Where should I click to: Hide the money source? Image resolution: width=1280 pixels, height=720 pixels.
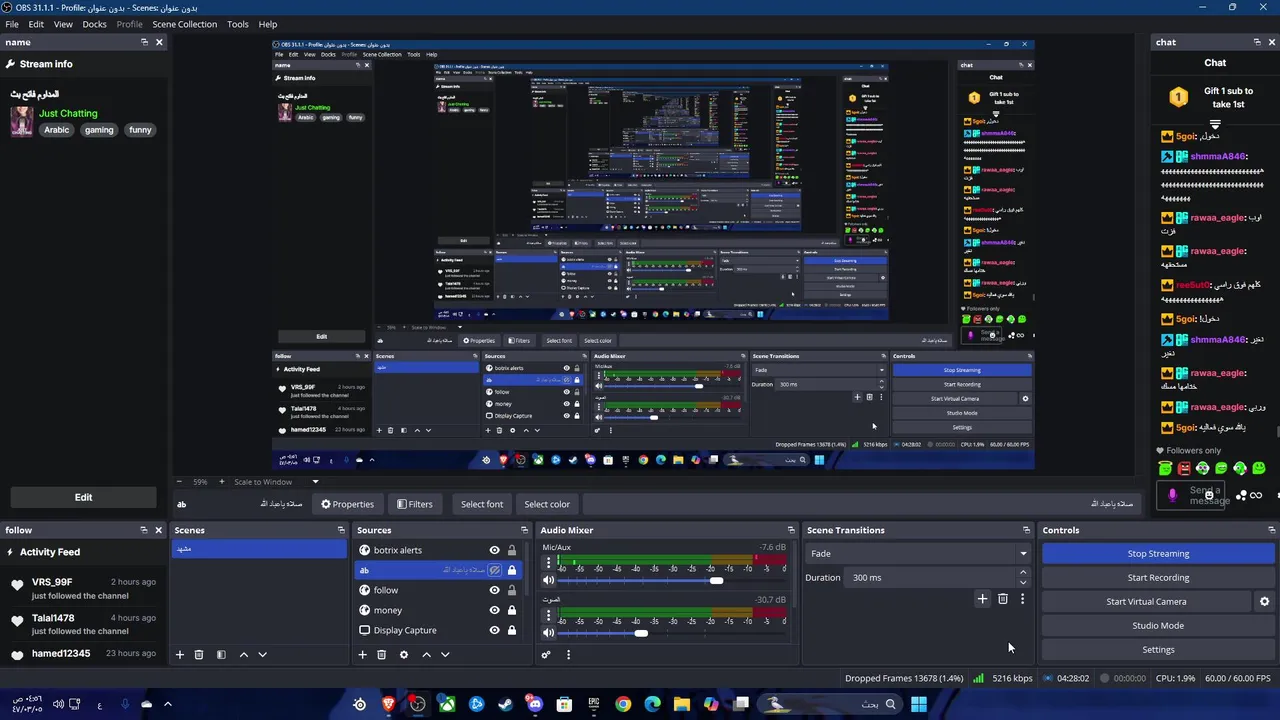(x=494, y=610)
